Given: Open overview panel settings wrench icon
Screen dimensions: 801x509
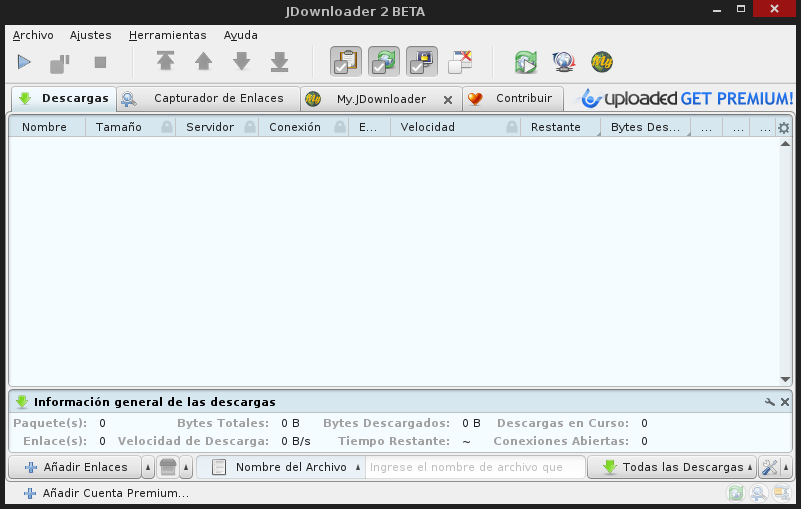Looking at the screenshot, I should 770,402.
